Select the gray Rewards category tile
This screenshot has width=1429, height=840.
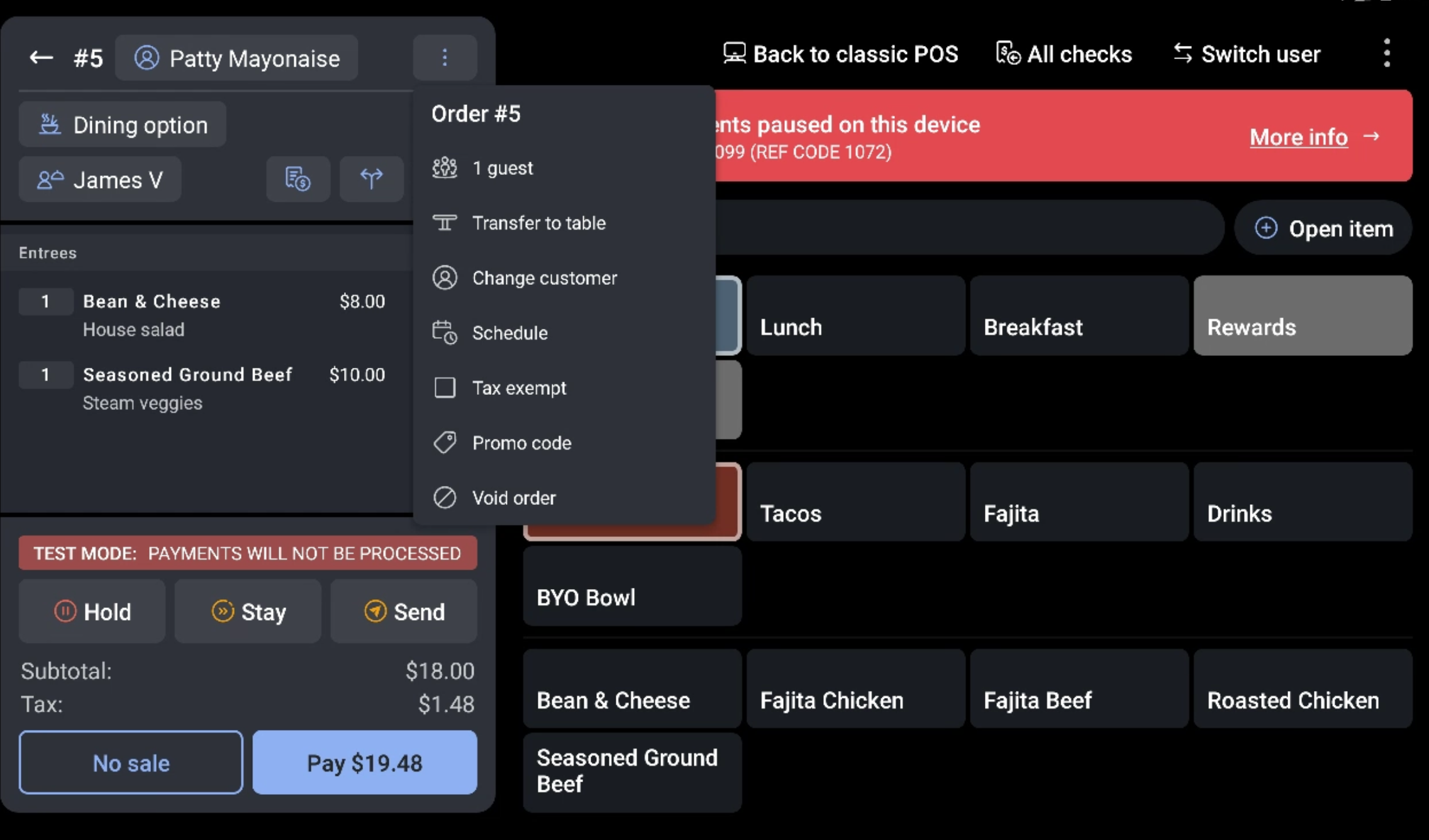(x=1303, y=316)
